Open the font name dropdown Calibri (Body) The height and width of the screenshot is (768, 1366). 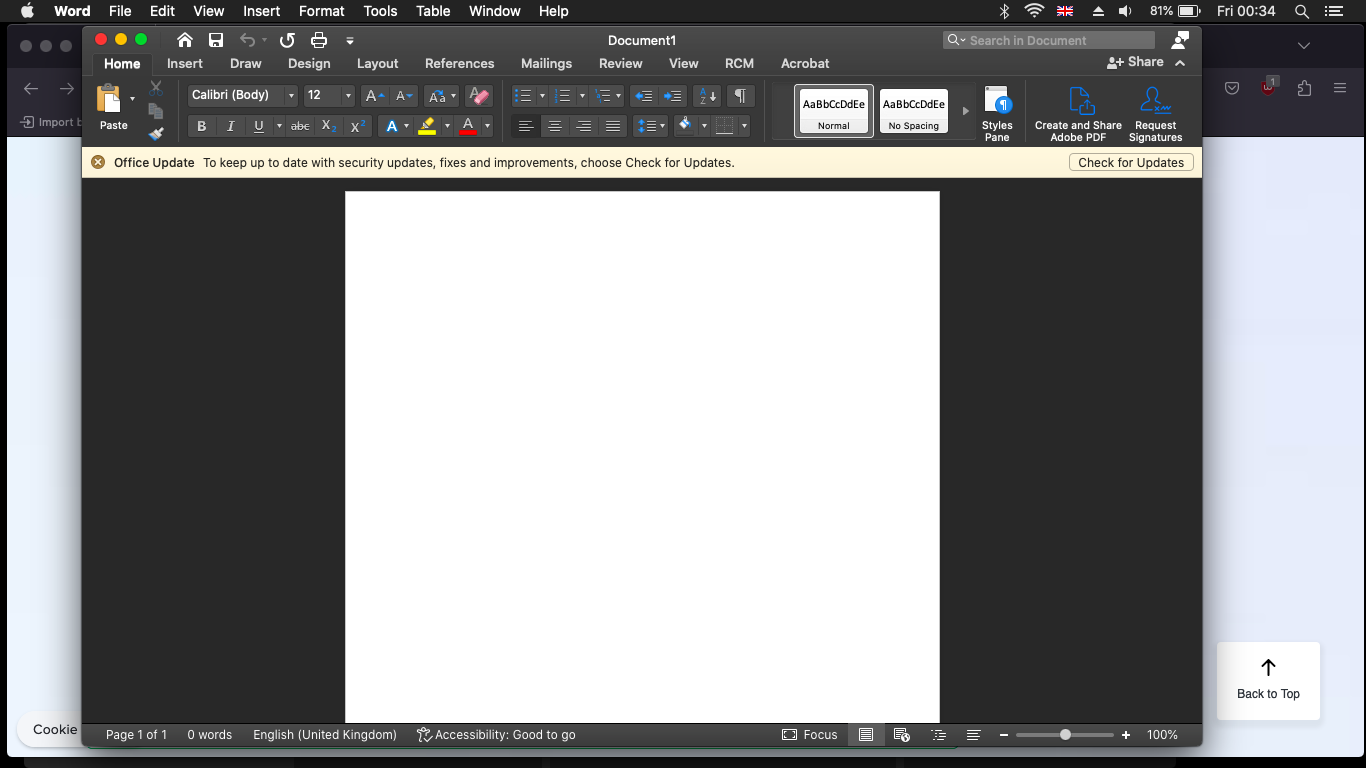pyautogui.click(x=243, y=96)
